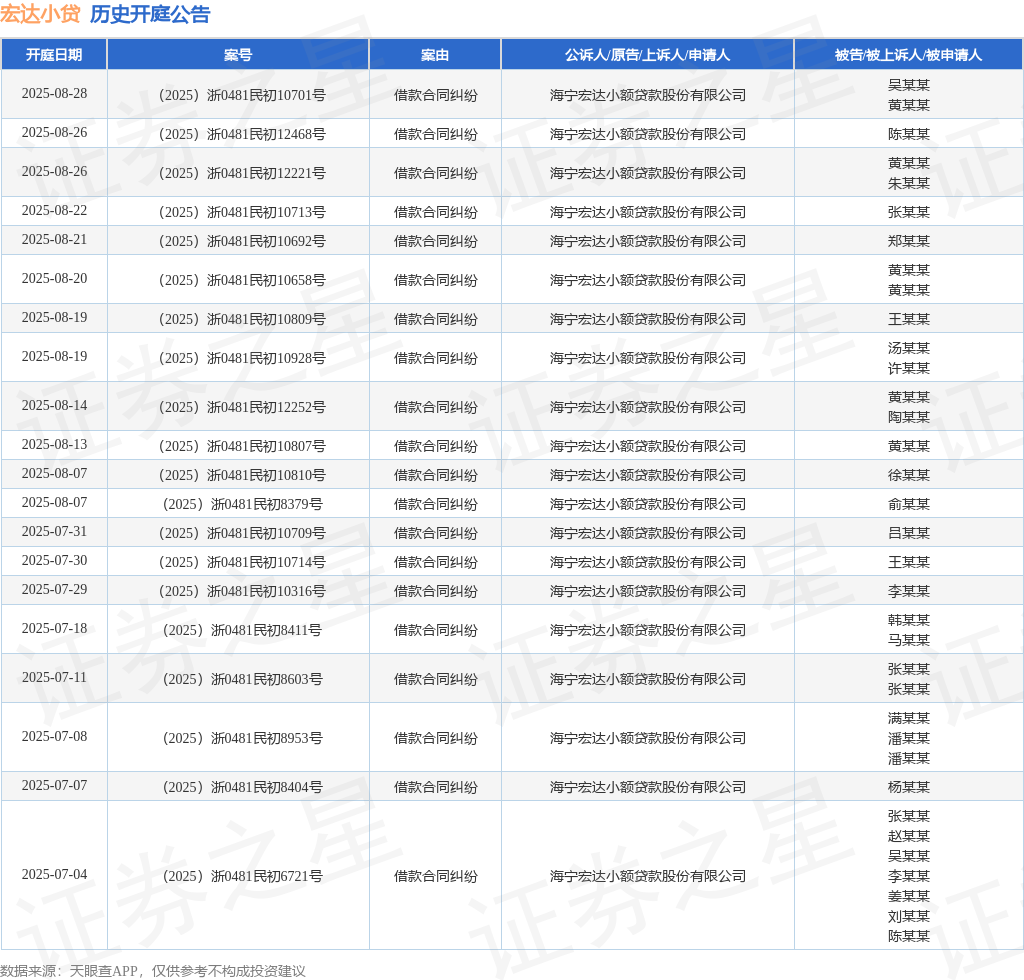The width and height of the screenshot is (1024, 980).
Task: Click the 数据来源 footer disclaimer text
Action: pos(153,971)
